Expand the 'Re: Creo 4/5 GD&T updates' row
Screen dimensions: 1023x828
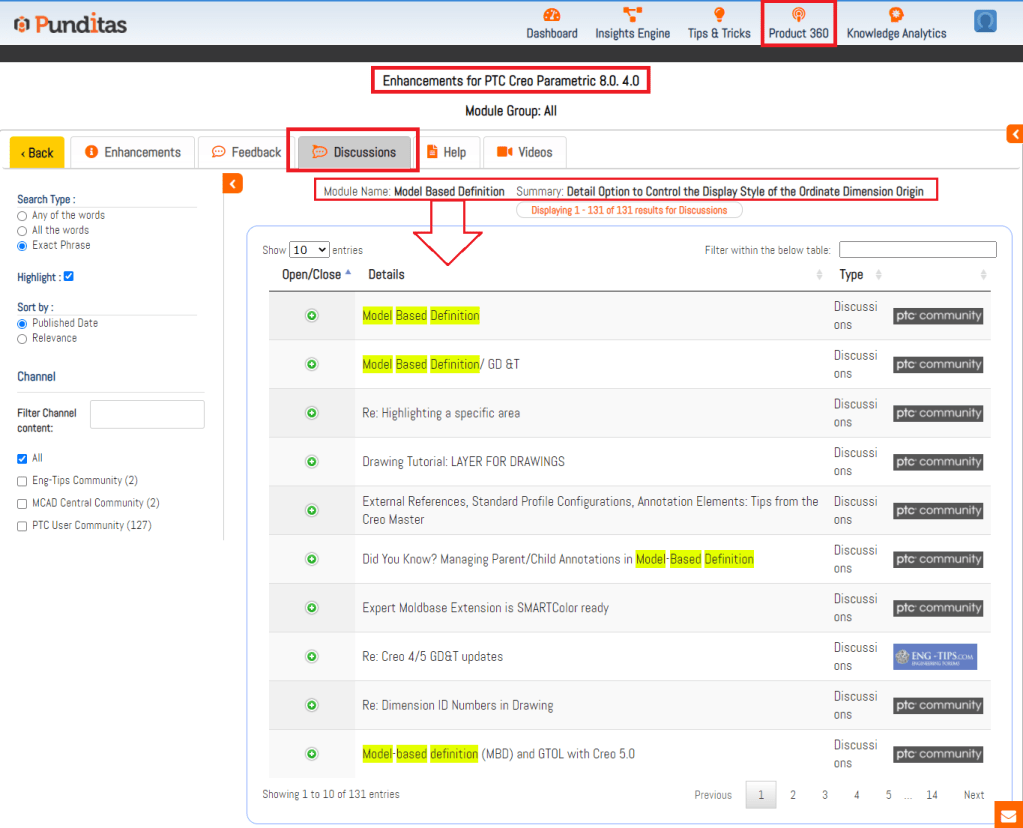(311, 657)
